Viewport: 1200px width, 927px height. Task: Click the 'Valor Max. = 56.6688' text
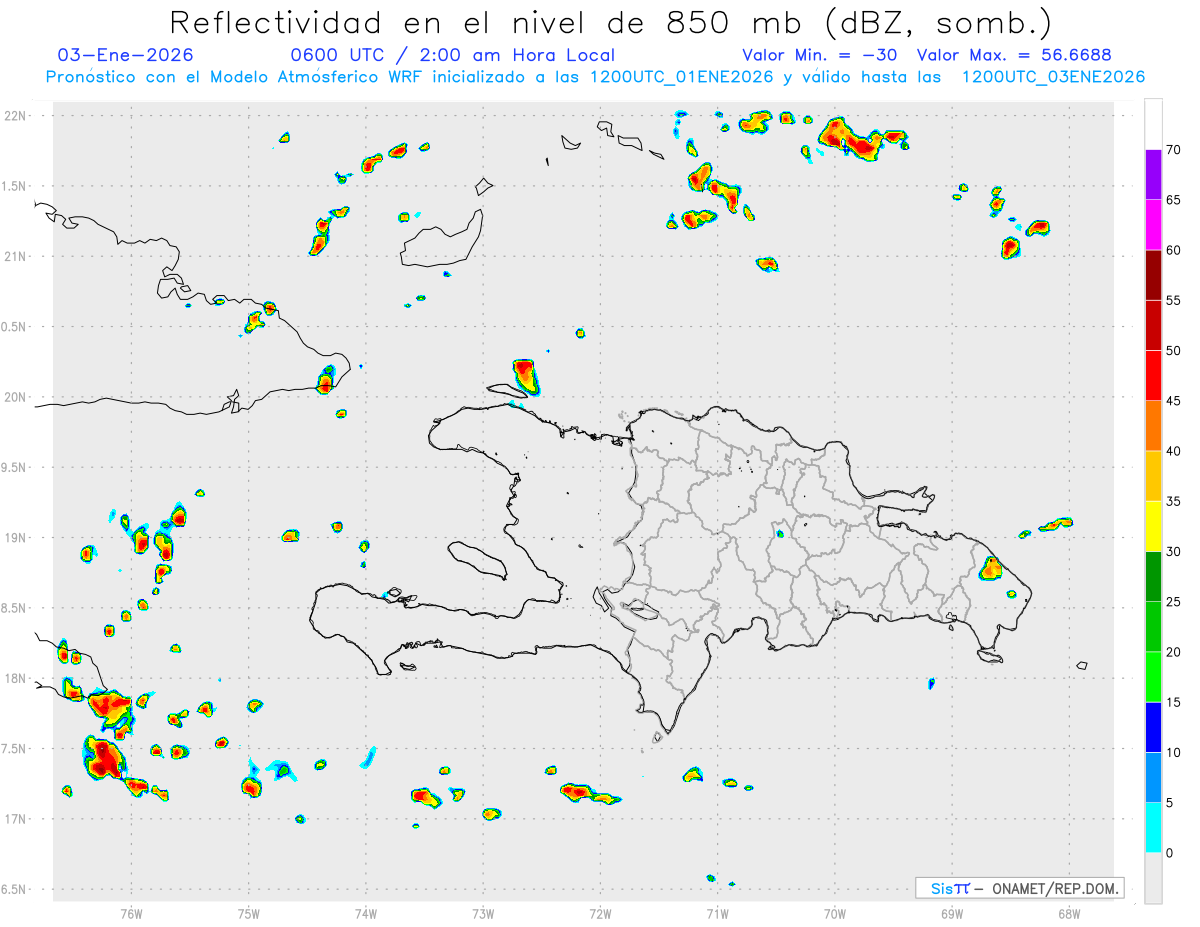[x=1014, y=55]
